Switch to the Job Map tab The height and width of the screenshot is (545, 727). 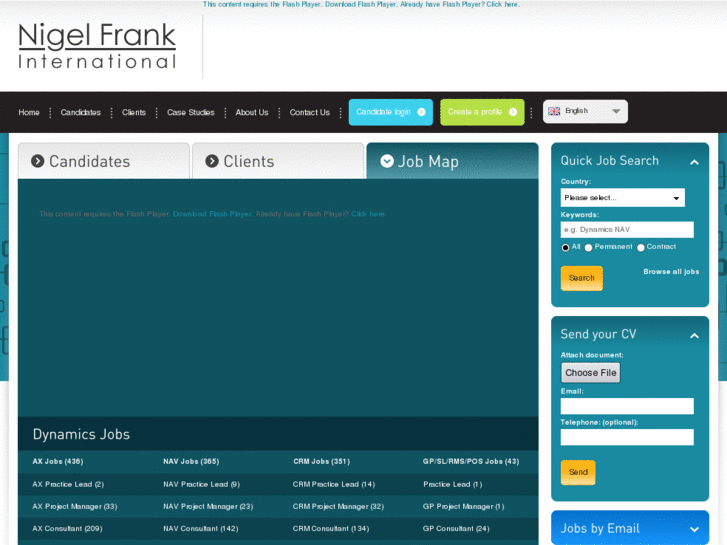click(453, 161)
